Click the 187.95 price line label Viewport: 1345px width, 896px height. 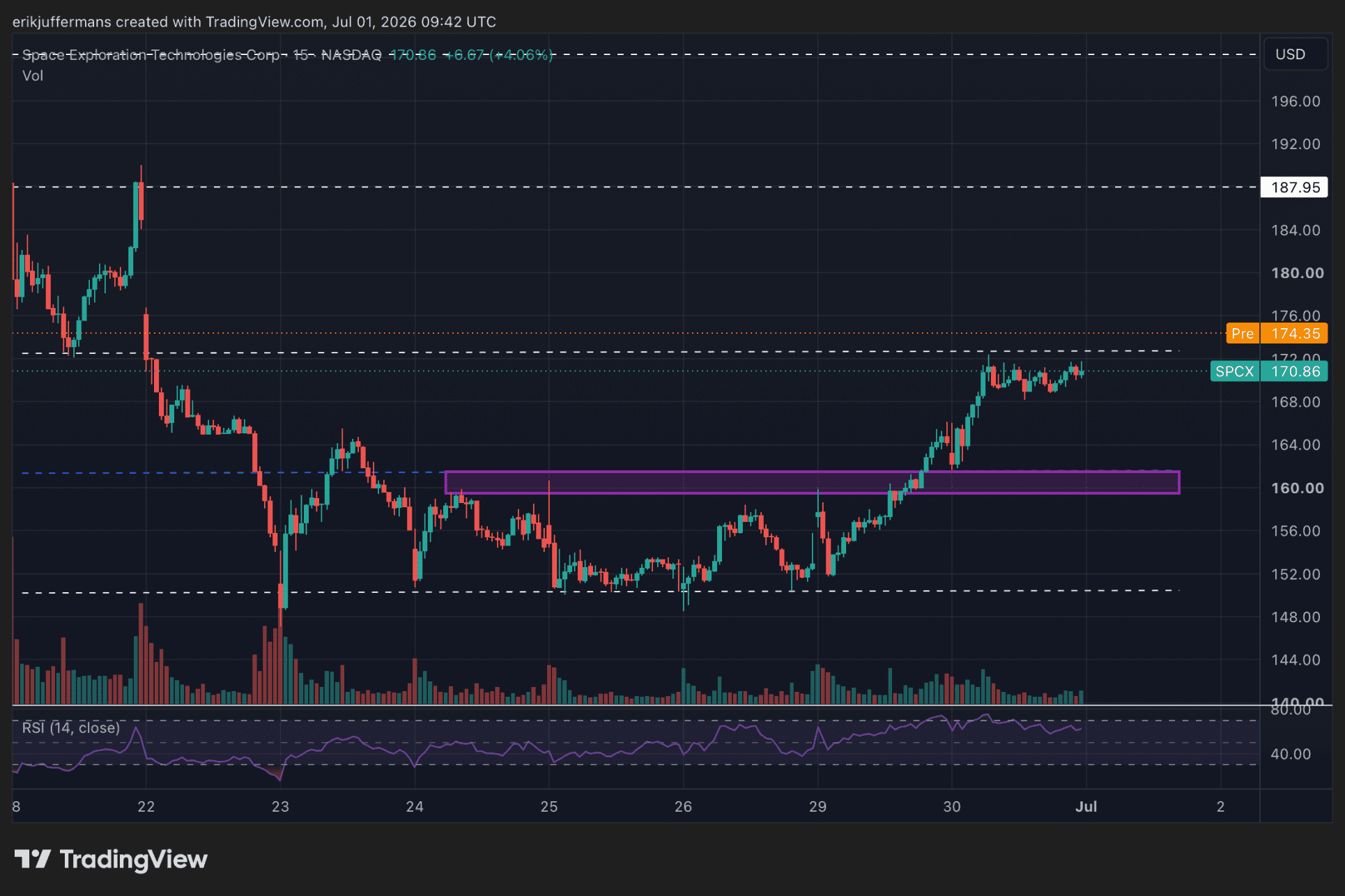point(1295,187)
